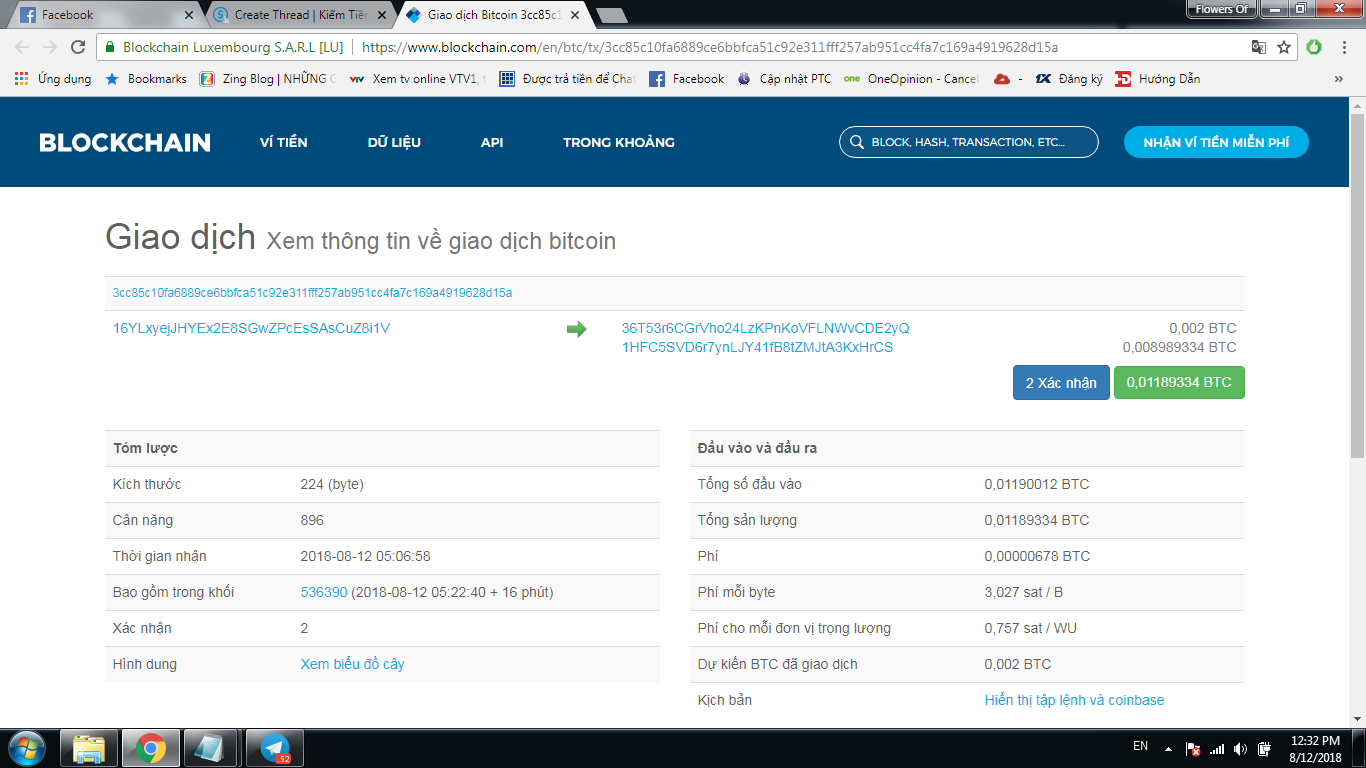The image size is (1366, 768).
Task: Click the volume speaker tray icon
Action: point(1240,748)
